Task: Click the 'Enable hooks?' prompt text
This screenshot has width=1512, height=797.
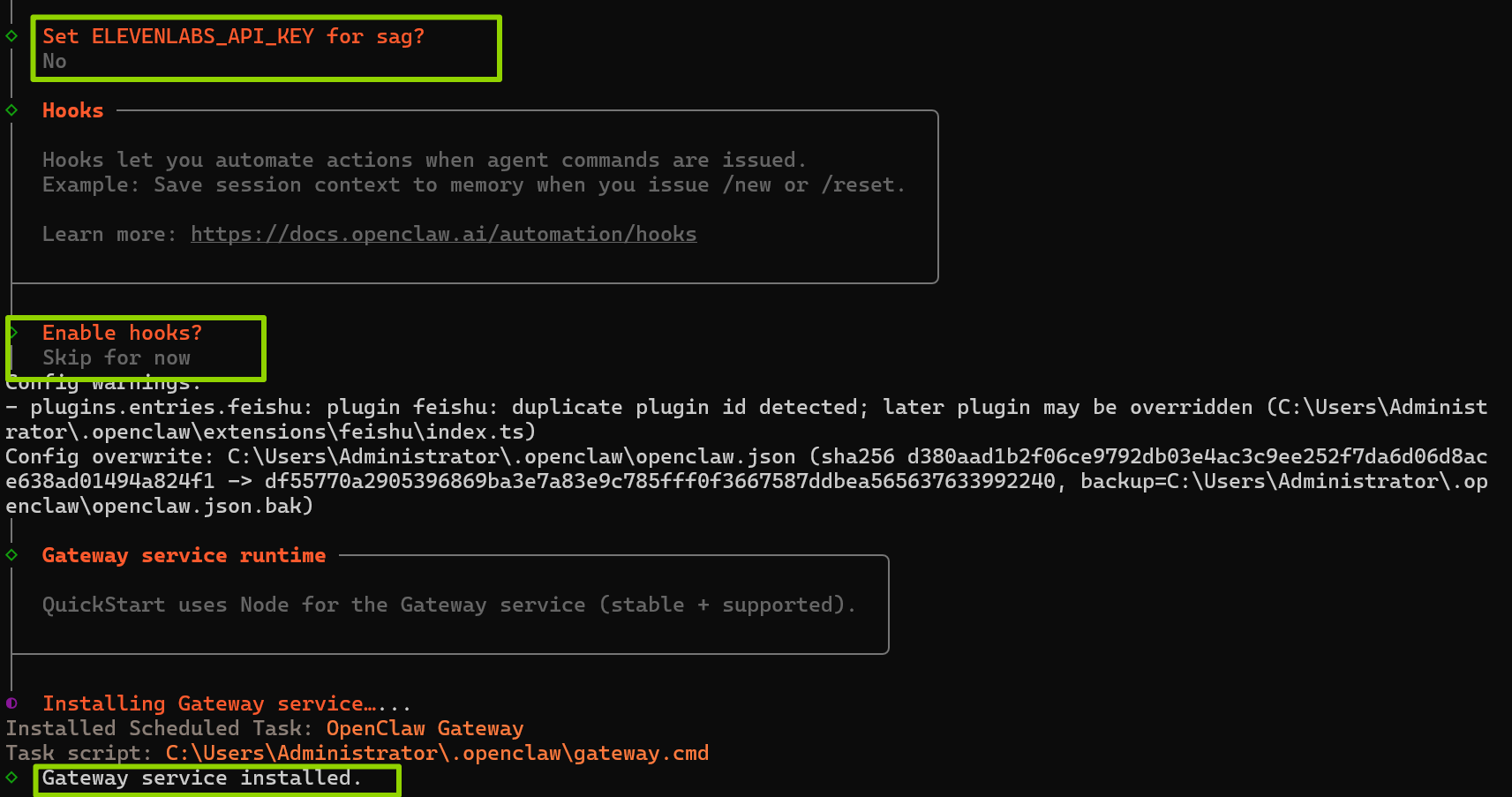Action: coord(122,333)
